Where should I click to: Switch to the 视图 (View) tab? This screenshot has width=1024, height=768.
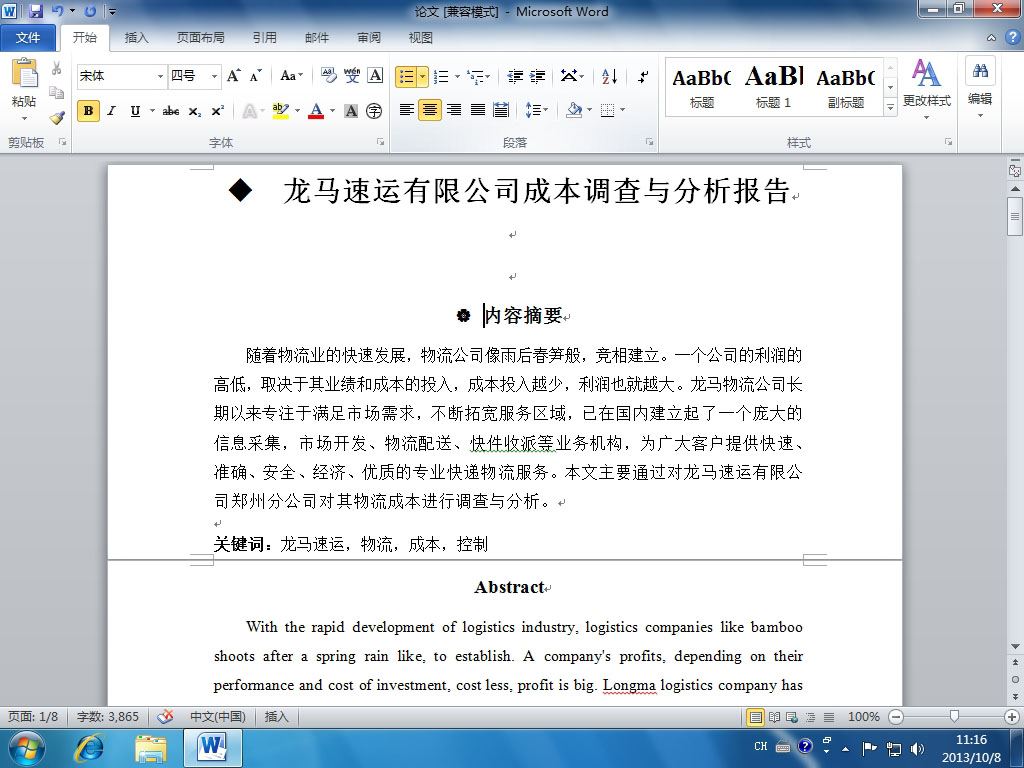[x=421, y=38]
